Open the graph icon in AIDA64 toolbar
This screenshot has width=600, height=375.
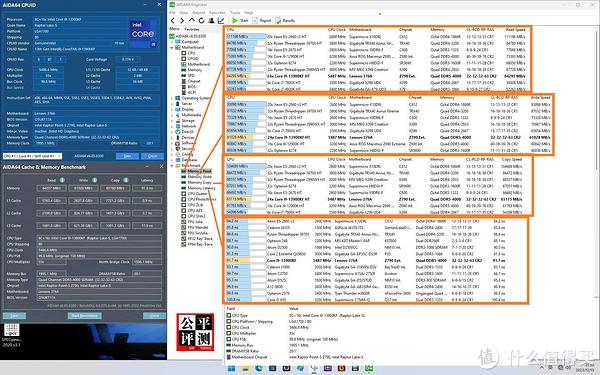click(221, 21)
